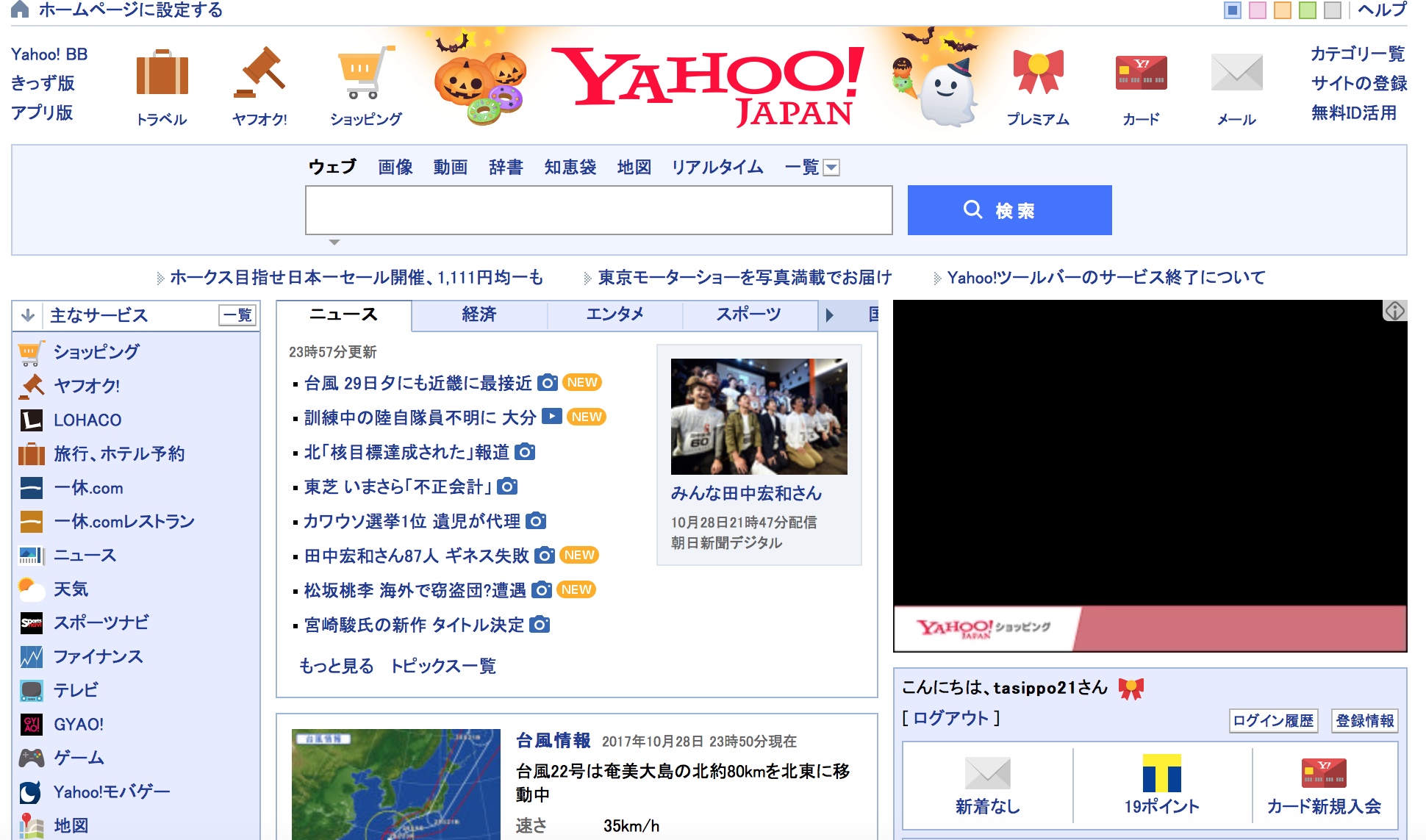Select the pink theme color swatch
Viewport: 1426px width, 840px height.
tap(1258, 10)
